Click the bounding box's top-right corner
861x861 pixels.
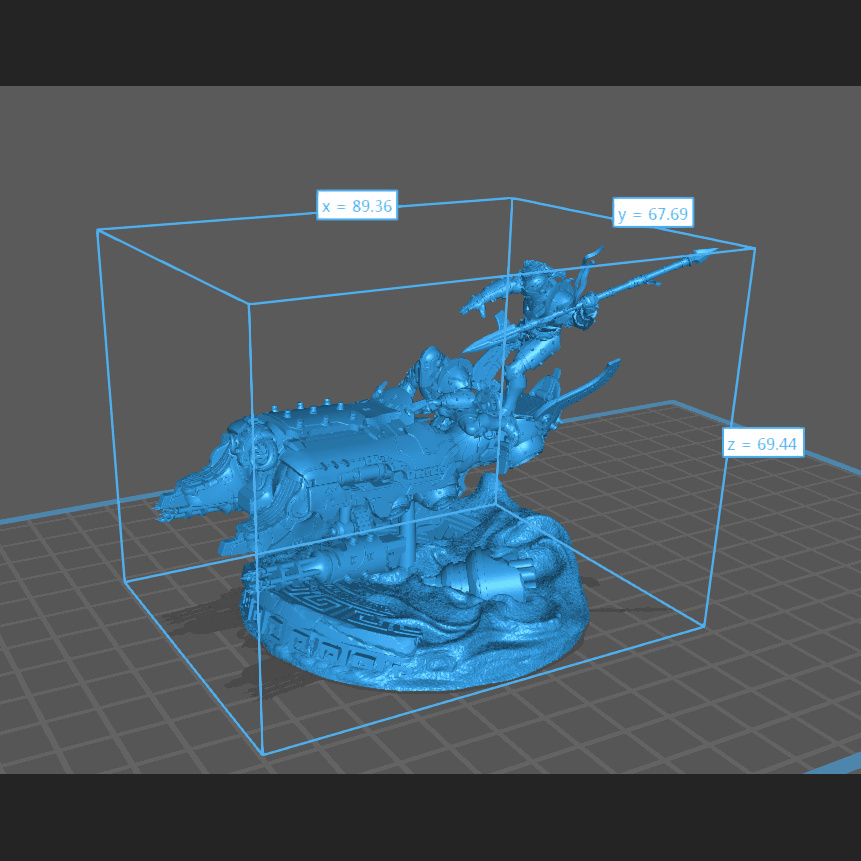[754, 247]
